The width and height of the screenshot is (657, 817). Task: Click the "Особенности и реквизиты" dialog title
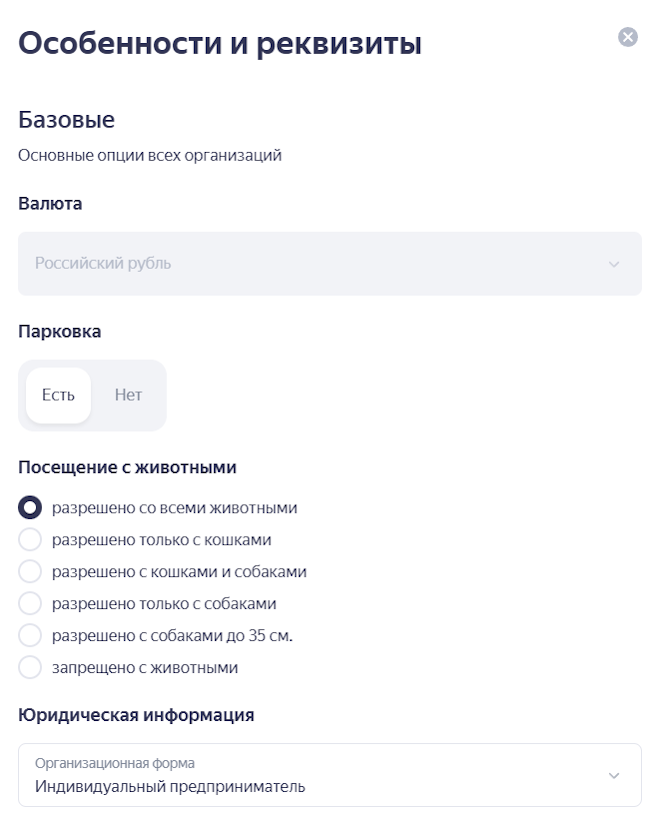[221, 43]
